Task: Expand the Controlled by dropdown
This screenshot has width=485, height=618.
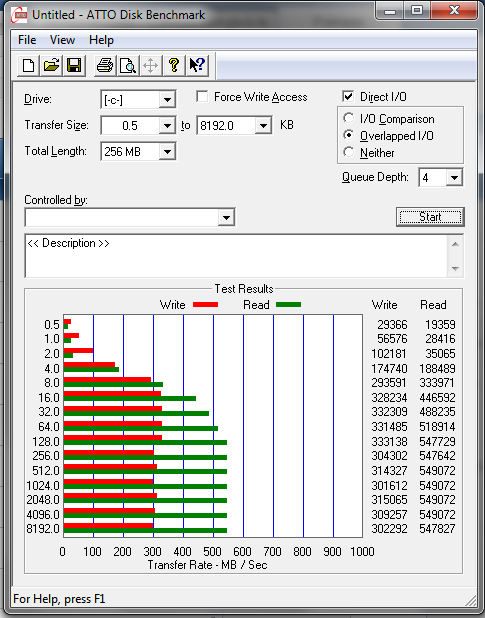Action: coord(226,218)
